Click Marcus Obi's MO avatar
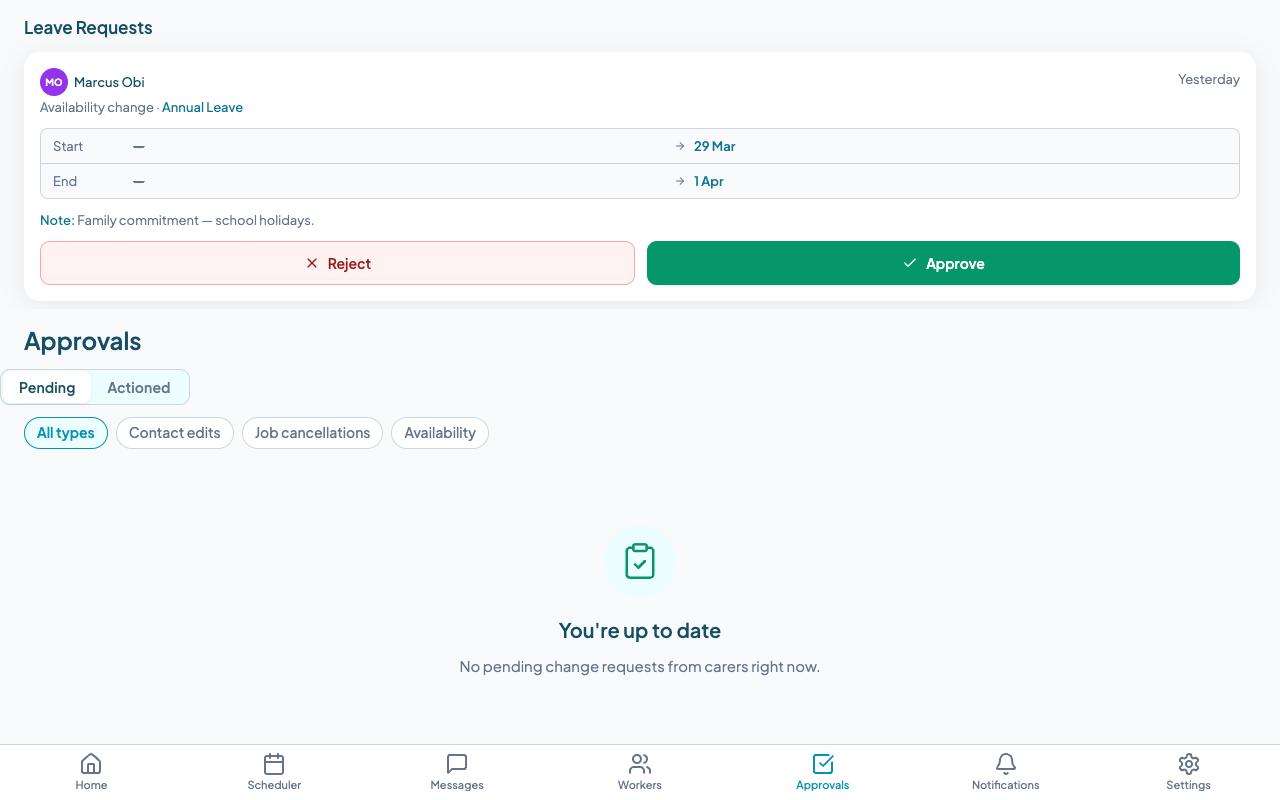This screenshot has height=800, width=1280. (53, 81)
